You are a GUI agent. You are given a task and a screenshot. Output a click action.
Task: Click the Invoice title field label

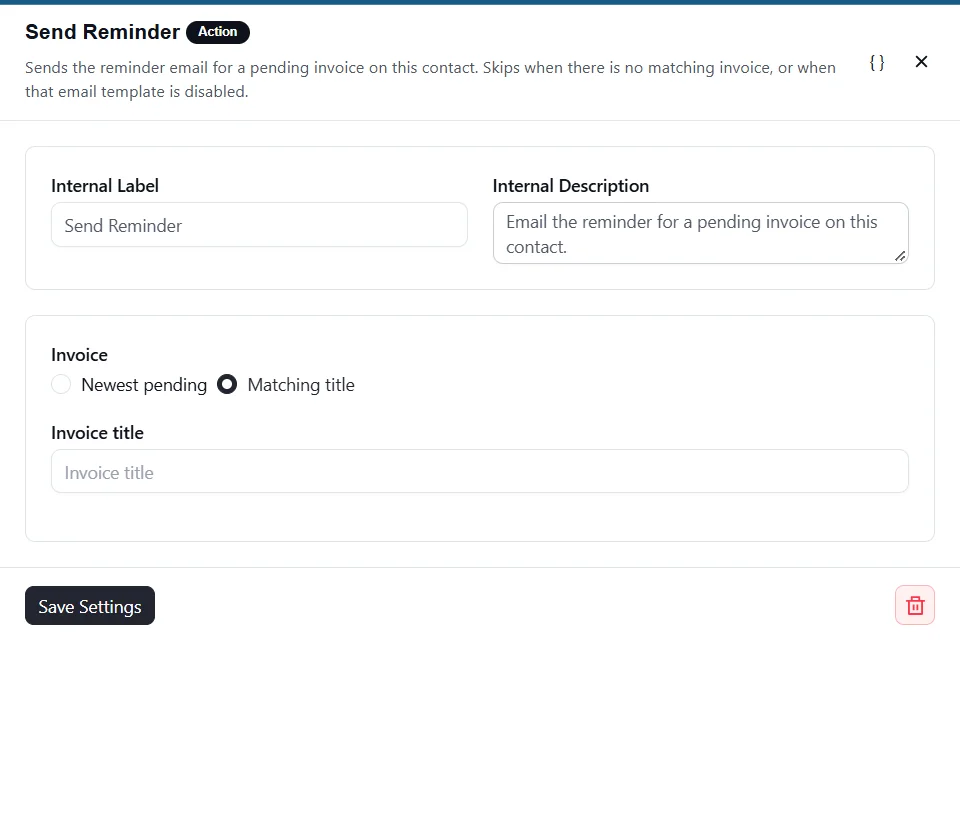click(97, 433)
